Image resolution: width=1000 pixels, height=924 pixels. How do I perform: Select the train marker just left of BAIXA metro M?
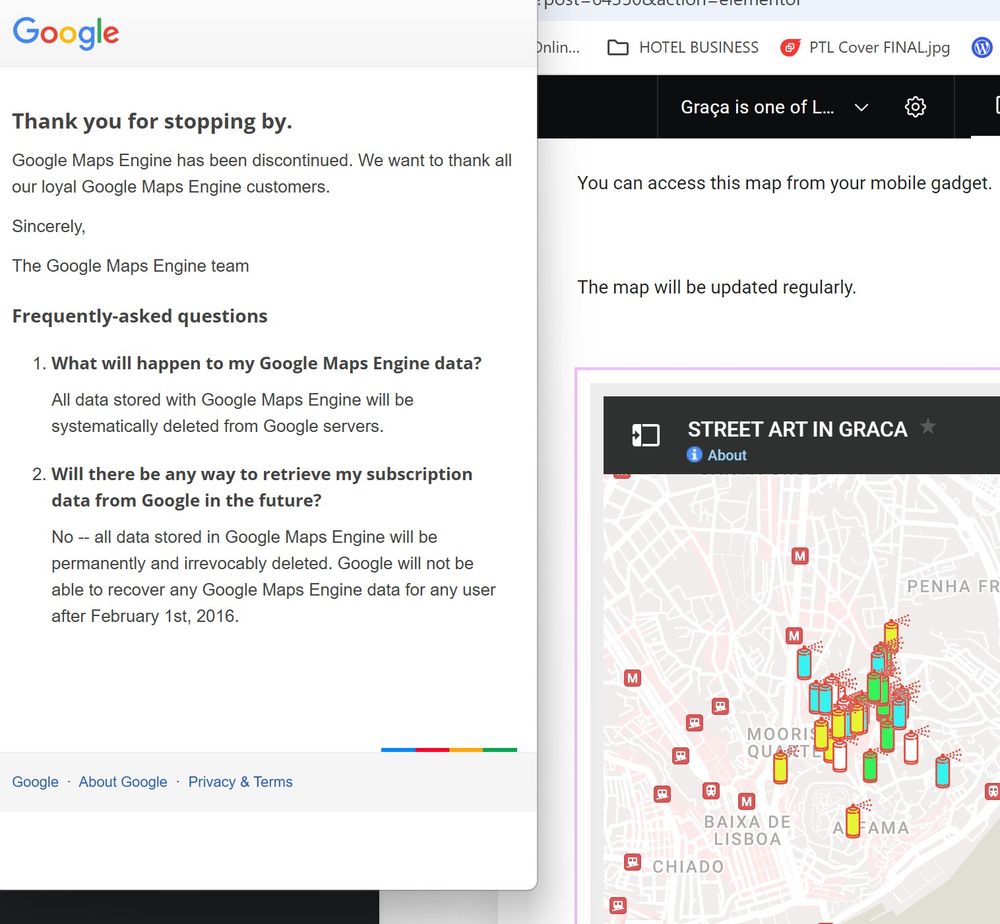(x=711, y=791)
